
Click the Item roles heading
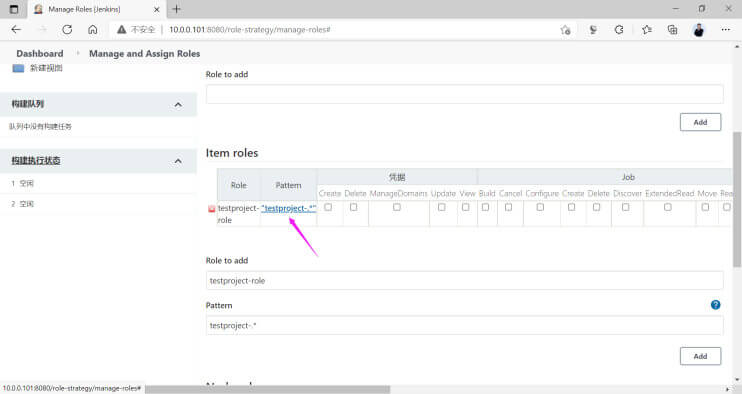tap(232, 153)
